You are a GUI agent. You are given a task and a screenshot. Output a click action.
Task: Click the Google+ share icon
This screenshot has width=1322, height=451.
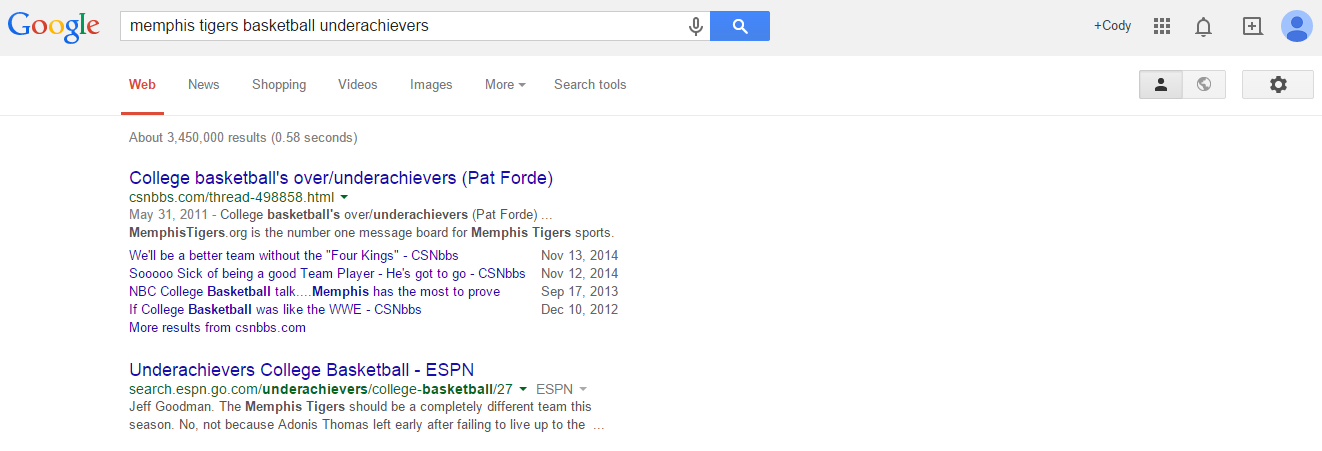point(1252,26)
